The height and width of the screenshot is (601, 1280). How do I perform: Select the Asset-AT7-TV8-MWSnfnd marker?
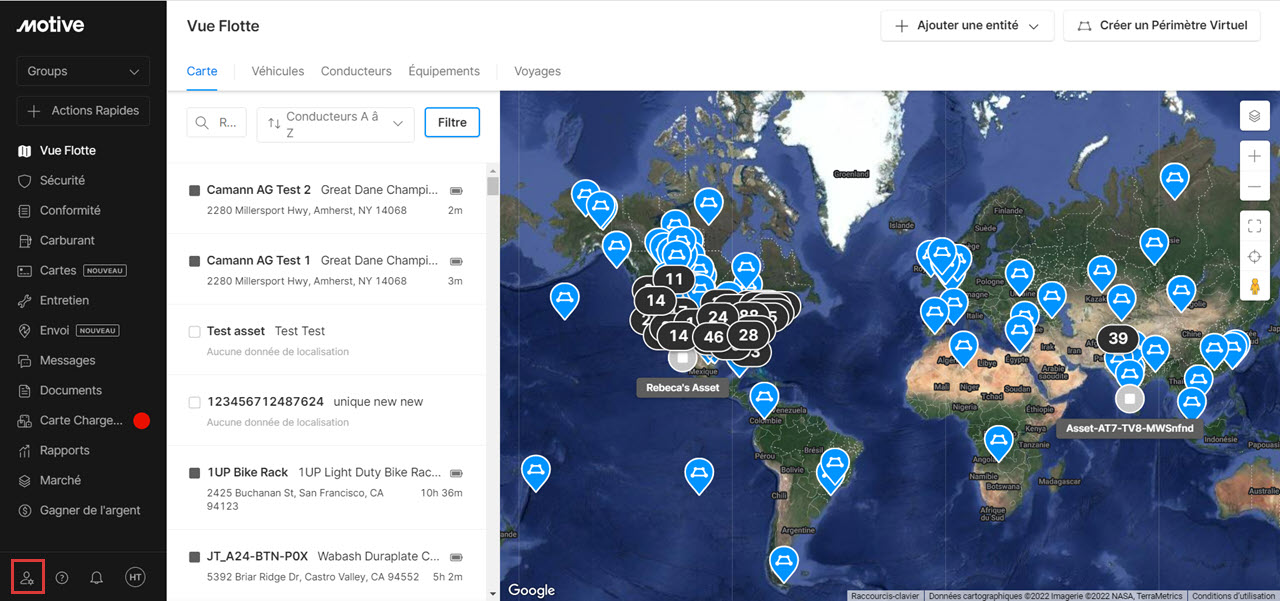point(1129,399)
